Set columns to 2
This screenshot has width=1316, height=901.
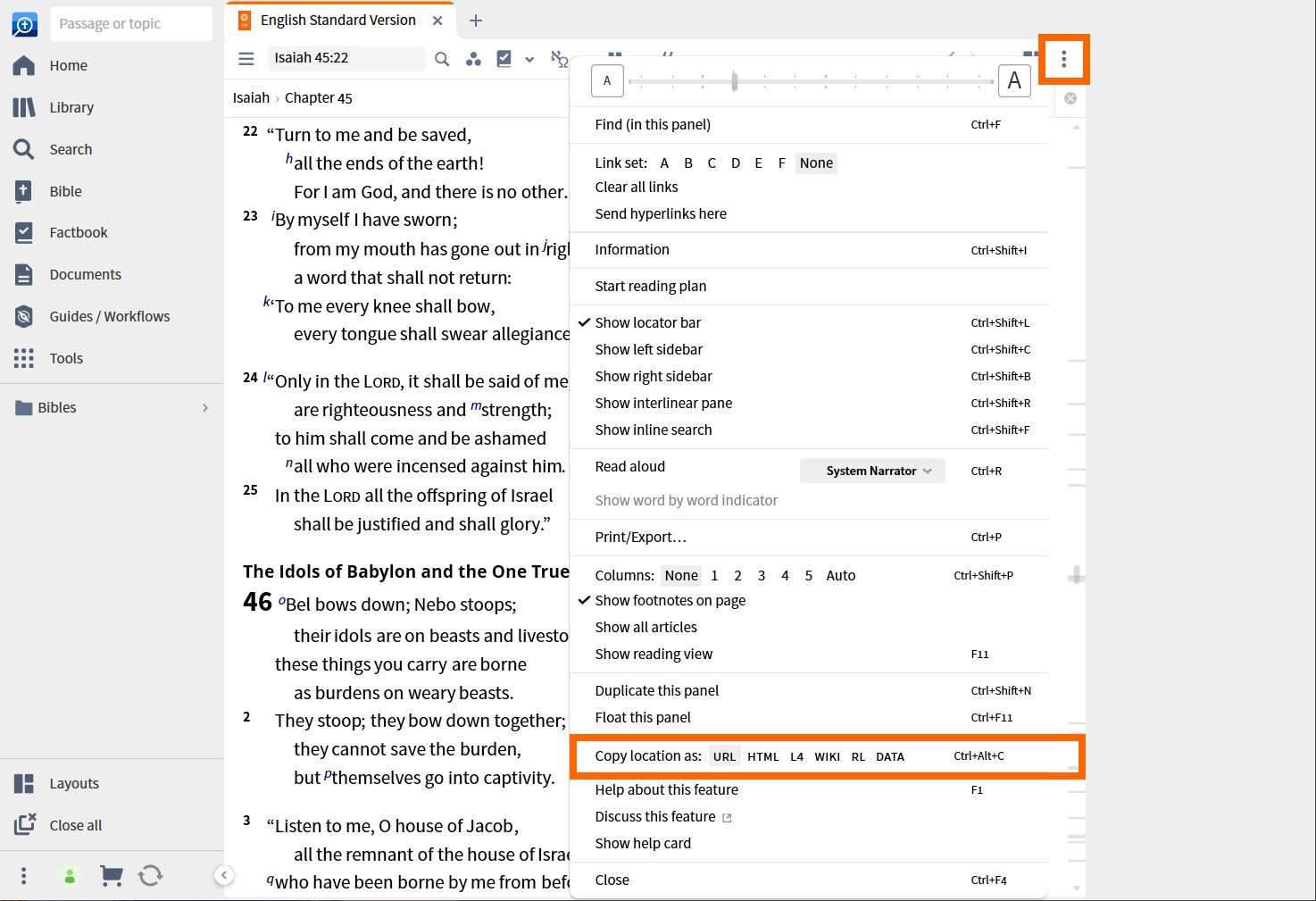point(737,575)
